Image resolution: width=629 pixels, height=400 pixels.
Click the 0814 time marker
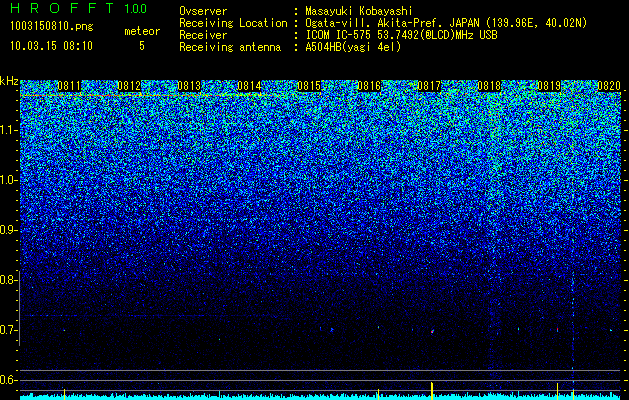tap(249, 86)
